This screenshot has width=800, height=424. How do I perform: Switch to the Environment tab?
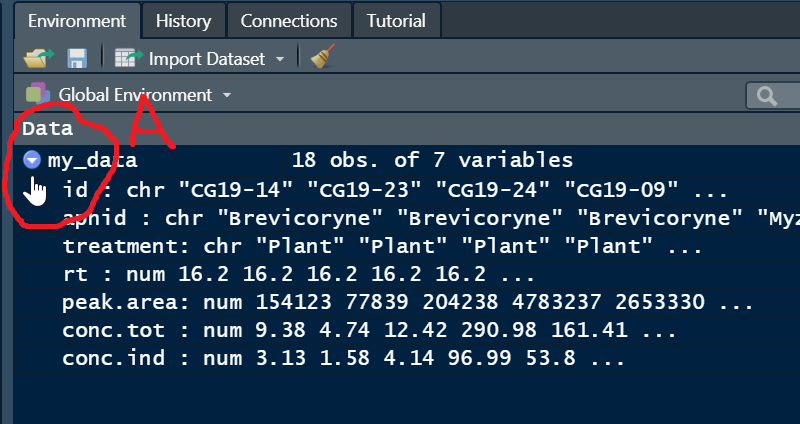pyautogui.click(x=77, y=21)
